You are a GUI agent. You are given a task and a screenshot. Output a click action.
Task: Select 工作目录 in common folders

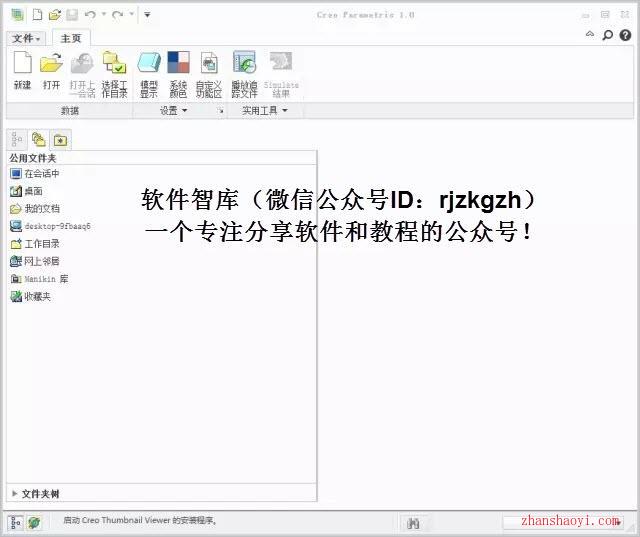(x=35, y=244)
